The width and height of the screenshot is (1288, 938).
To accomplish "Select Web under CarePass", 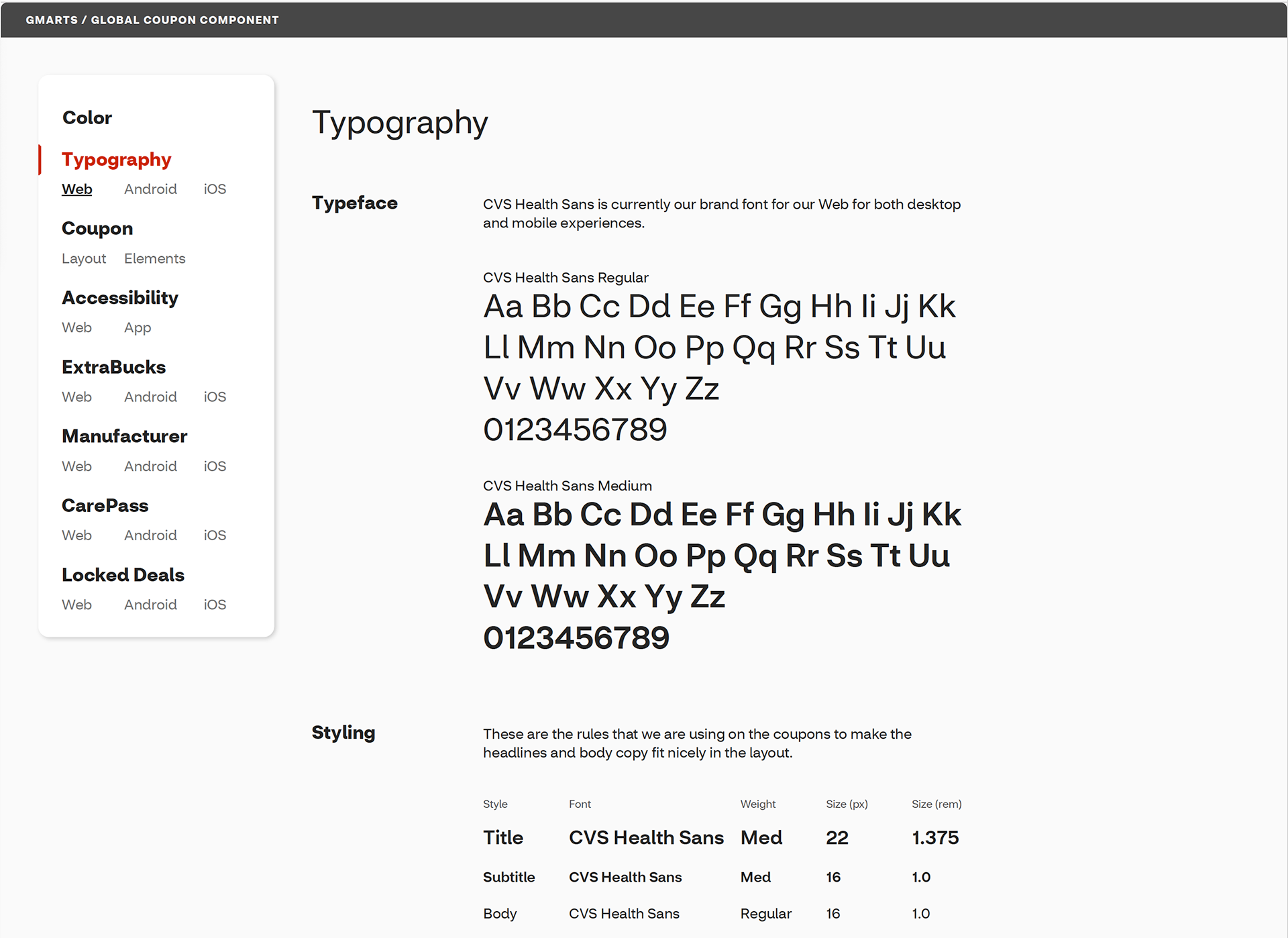I will pos(77,535).
